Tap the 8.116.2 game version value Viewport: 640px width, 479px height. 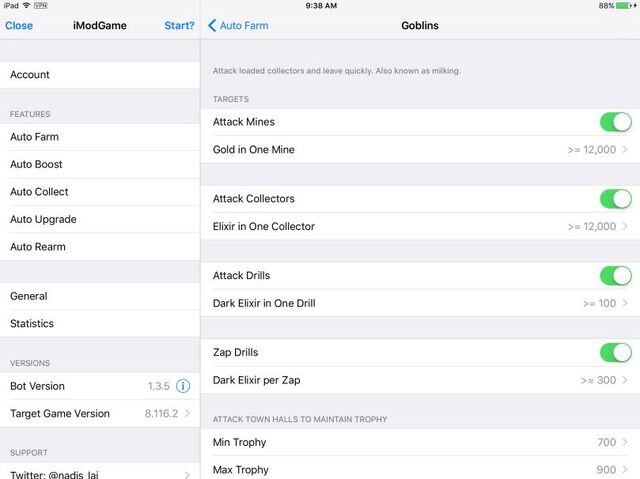pyautogui.click(x=161, y=413)
